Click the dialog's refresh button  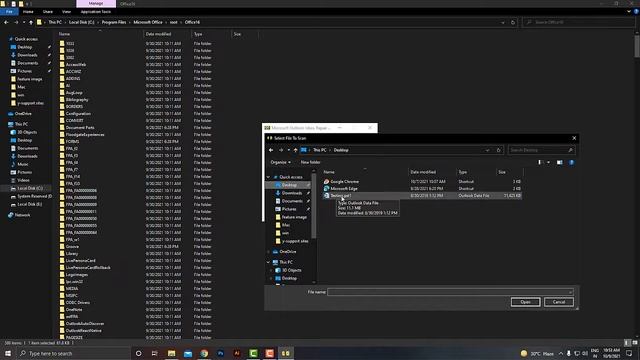point(498,150)
